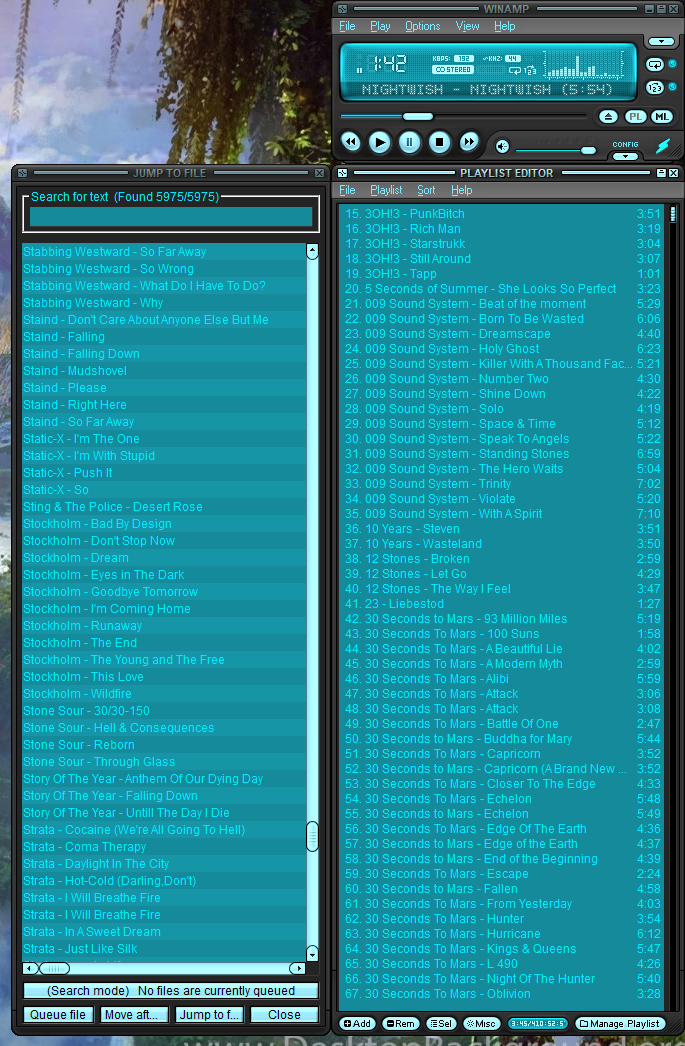This screenshot has width=685, height=1046.
Task: Click the Jump to f... button
Action: 209,1015
